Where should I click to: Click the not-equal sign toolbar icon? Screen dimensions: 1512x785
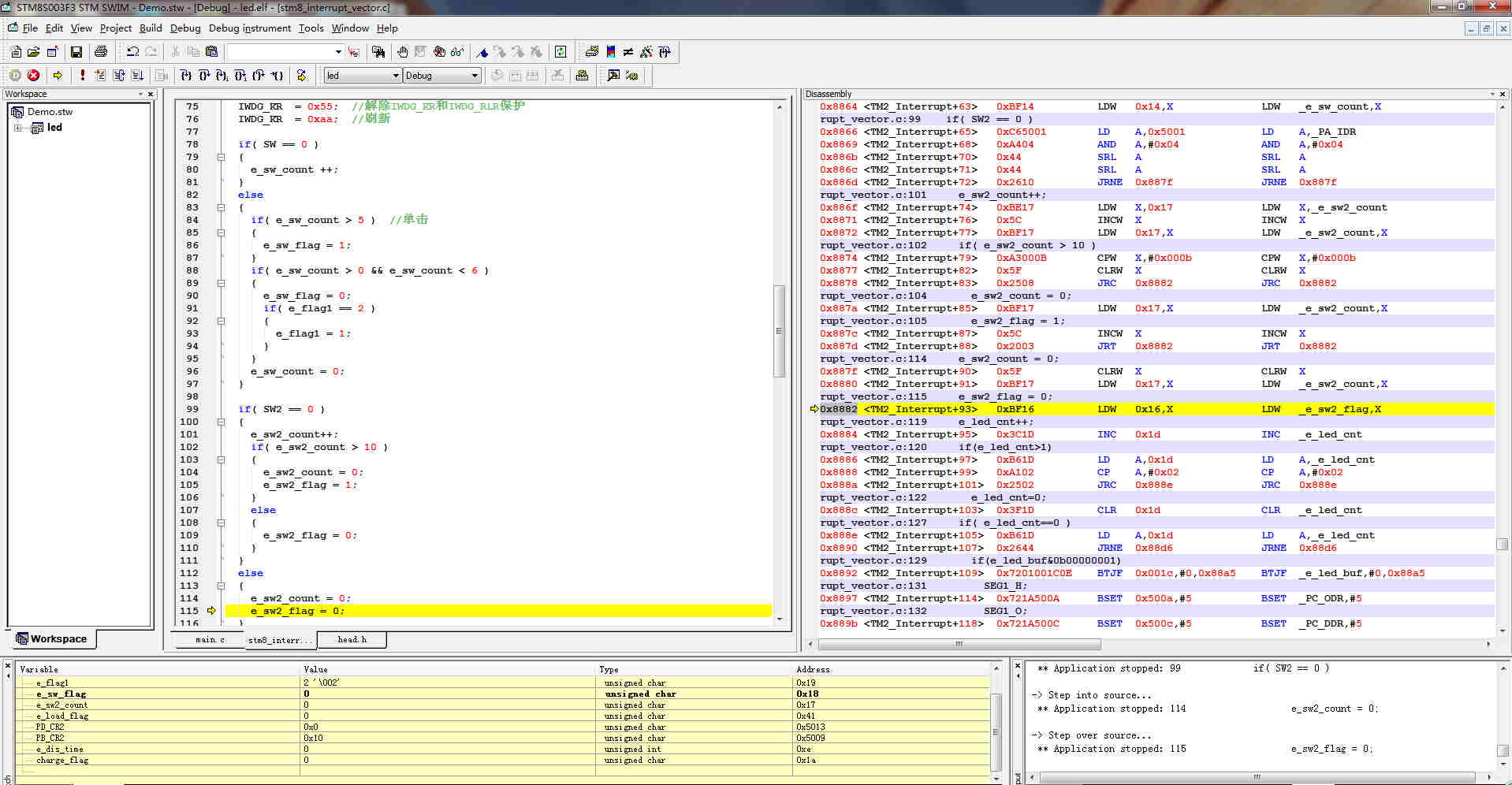pyautogui.click(x=628, y=52)
